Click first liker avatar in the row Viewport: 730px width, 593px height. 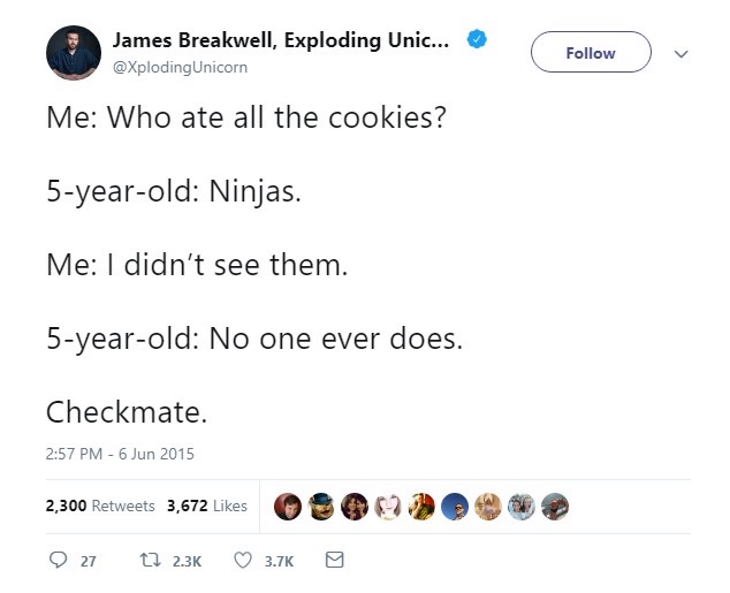(x=289, y=507)
